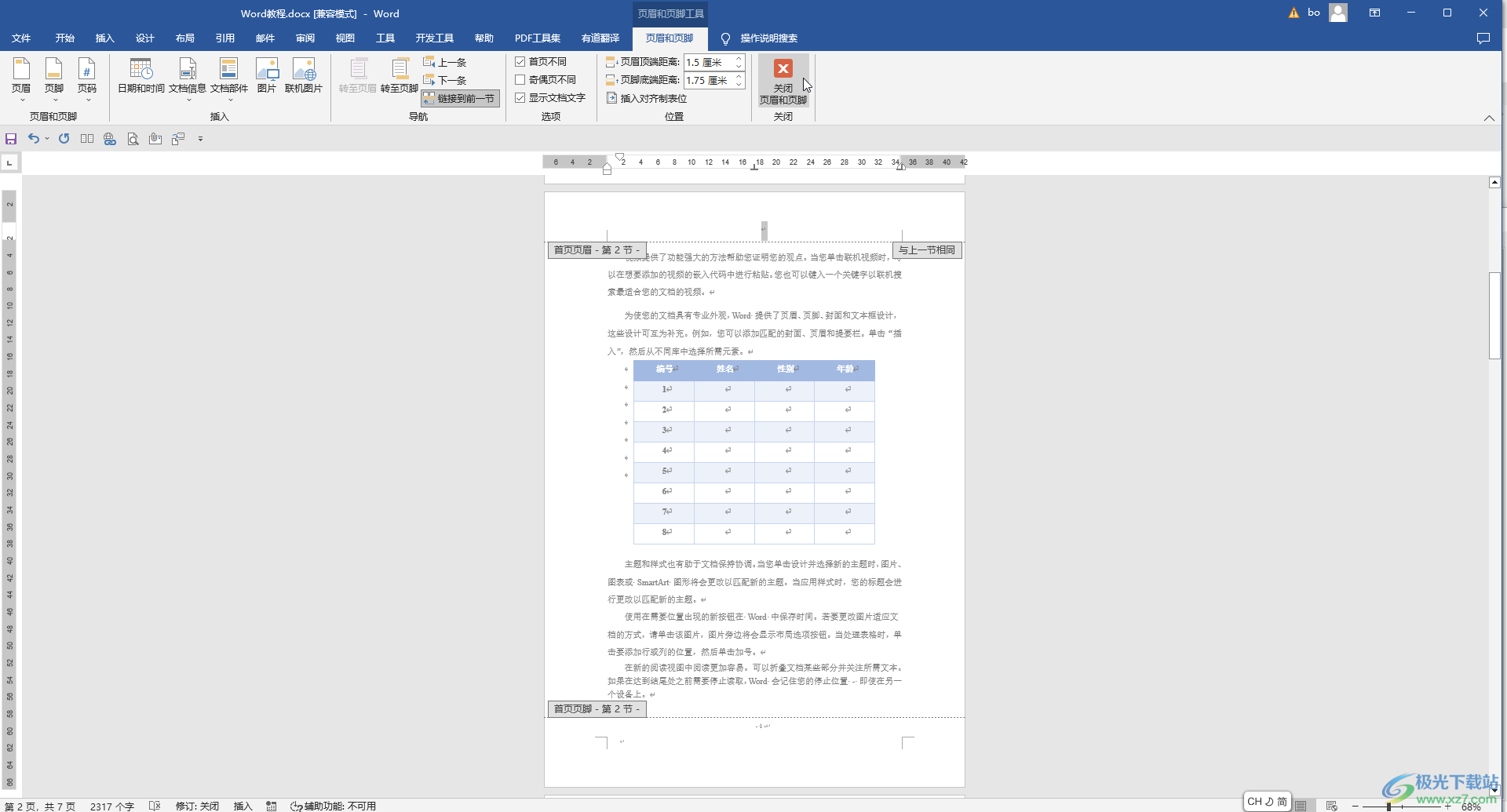Insert alignment tab 插入对齐制表位
Viewport: 1507px width, 812px height.
(x=647, y=98)
